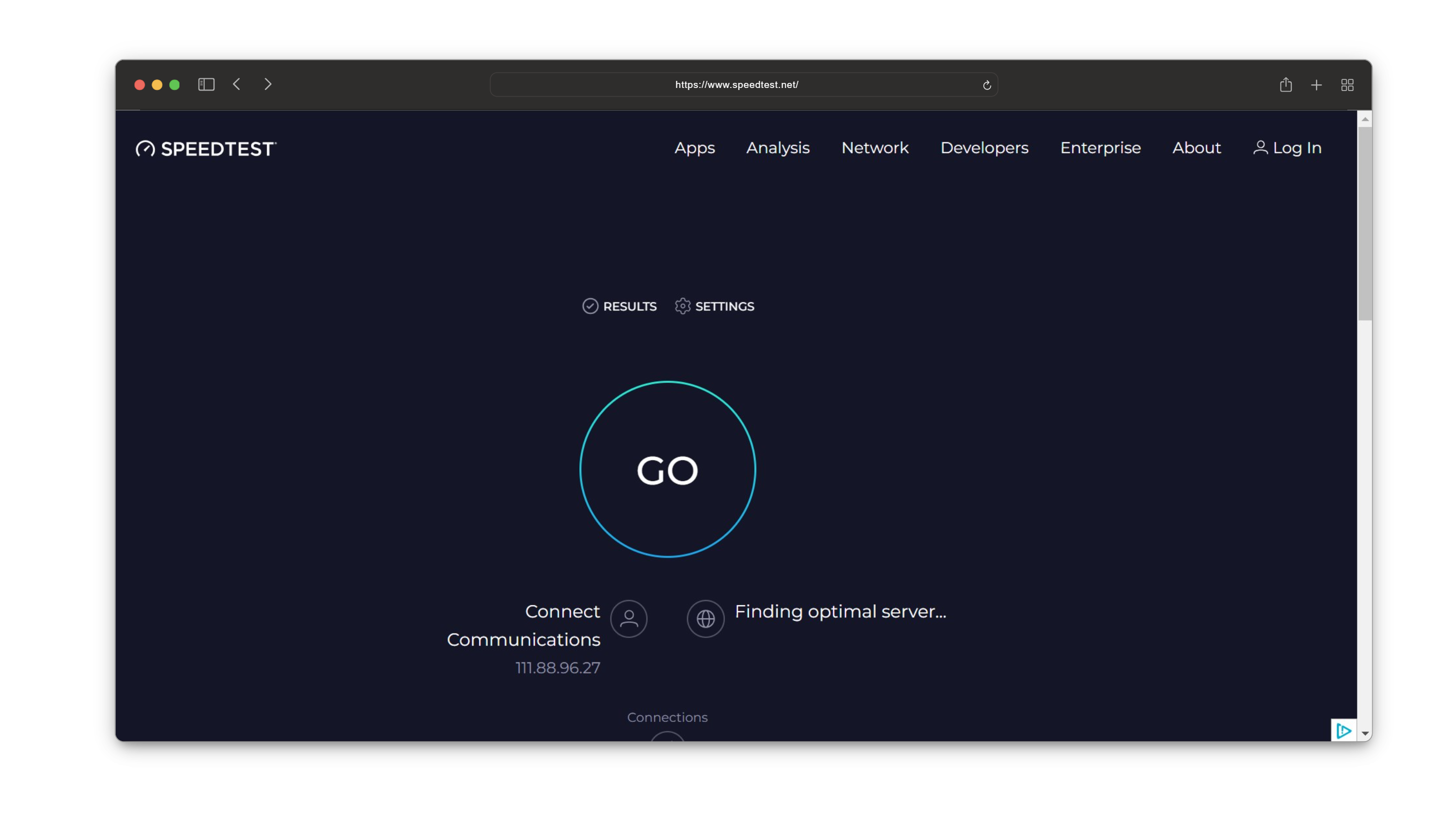Click the scrollbar down arrow
Screen dimensions: 1456x819
point(1365,734)
